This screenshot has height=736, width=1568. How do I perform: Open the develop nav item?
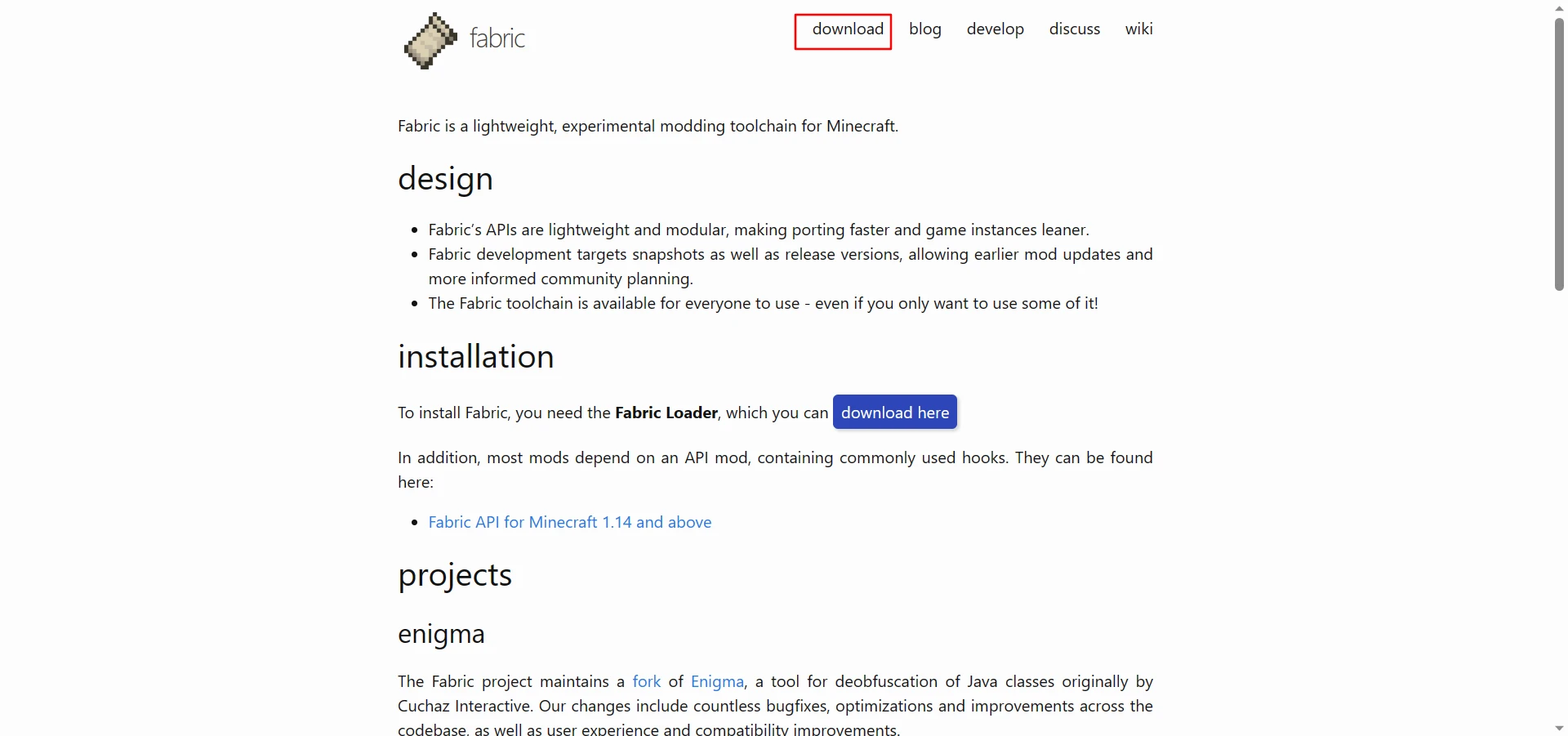click(x=996, y=29)
